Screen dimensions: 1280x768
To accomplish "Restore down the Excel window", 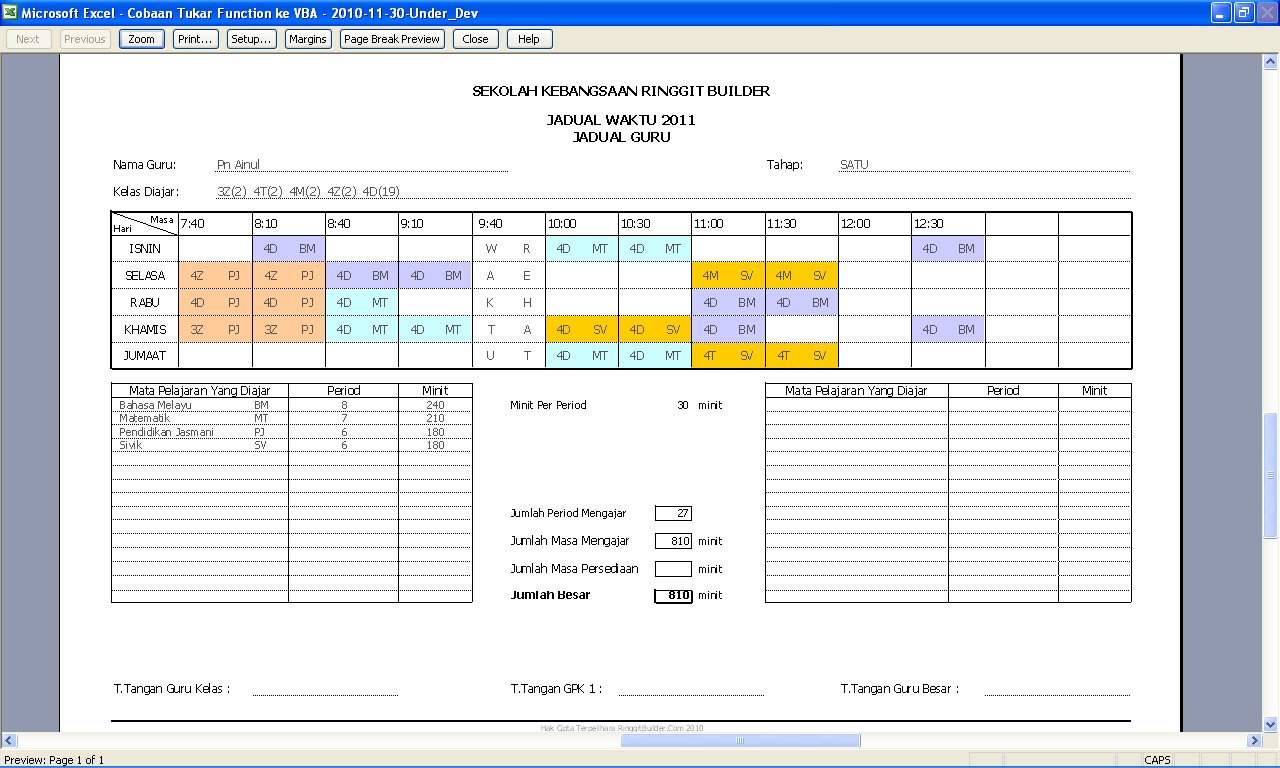I will point(1242,12).
